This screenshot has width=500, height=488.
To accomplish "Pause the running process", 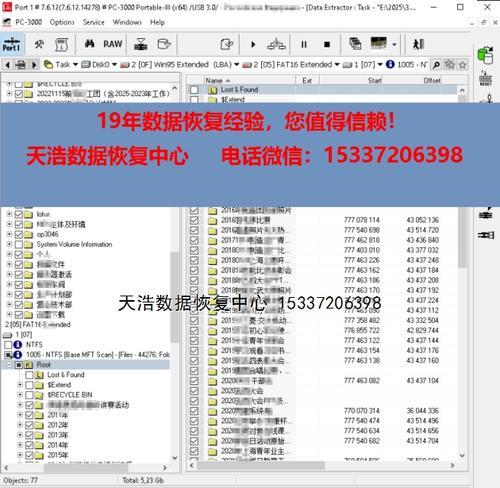I will (x=304, y=44).
